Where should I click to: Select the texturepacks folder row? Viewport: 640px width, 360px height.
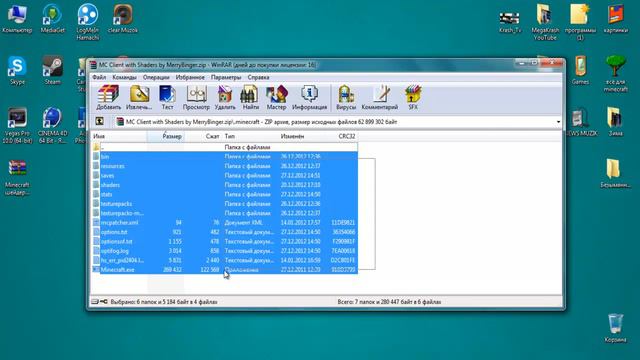(x=225, y=203)
